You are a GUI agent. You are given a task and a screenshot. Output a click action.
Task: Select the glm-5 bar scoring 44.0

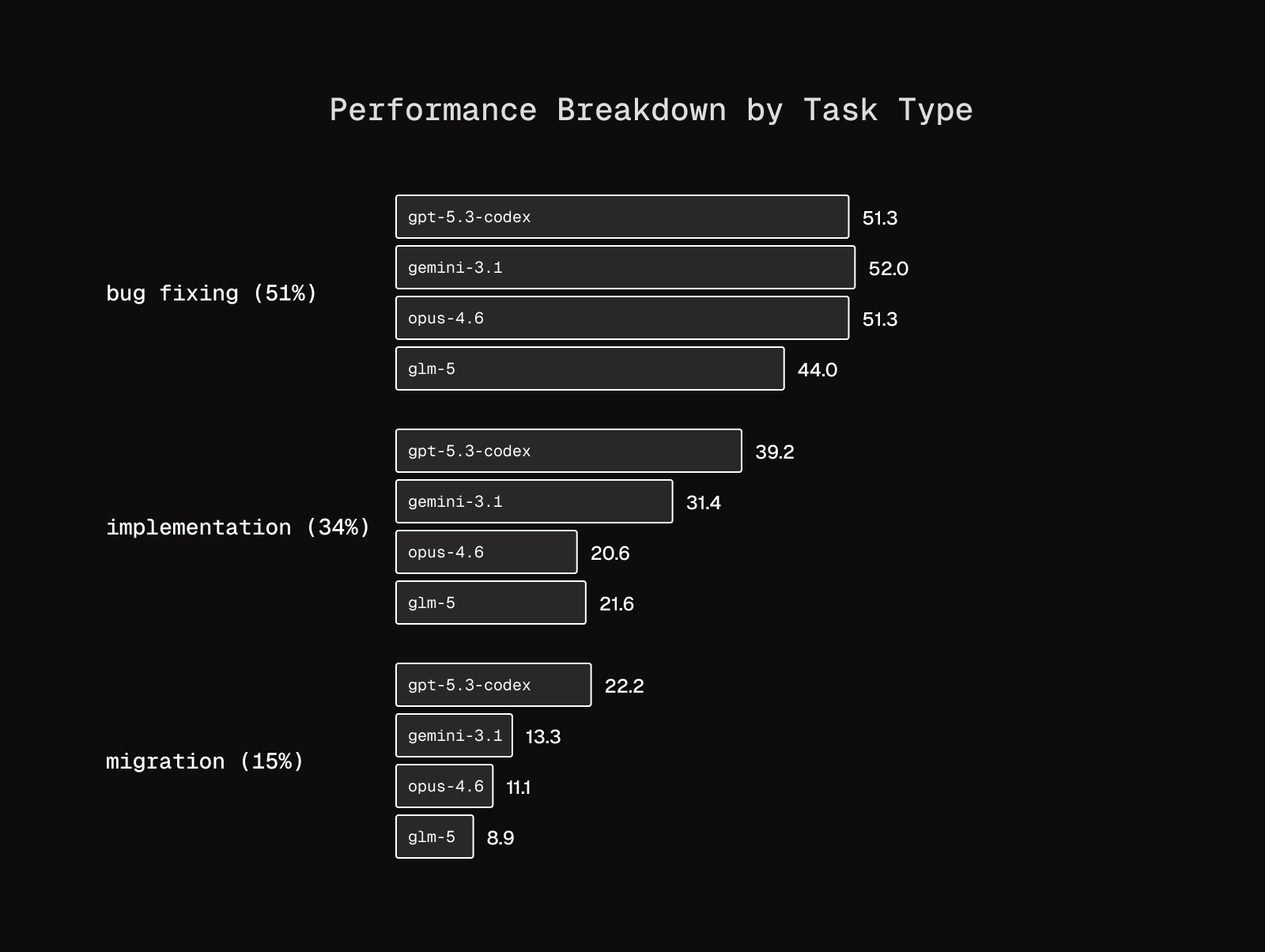click(x=590, y=368)
